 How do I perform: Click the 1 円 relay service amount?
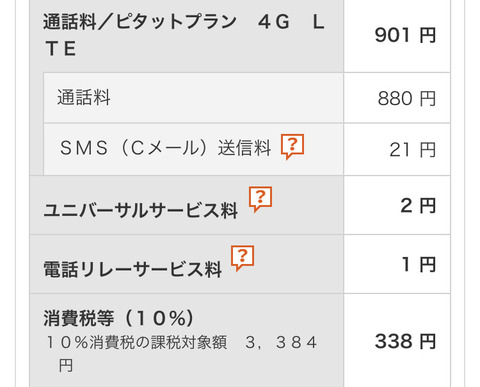pos(419,264)
